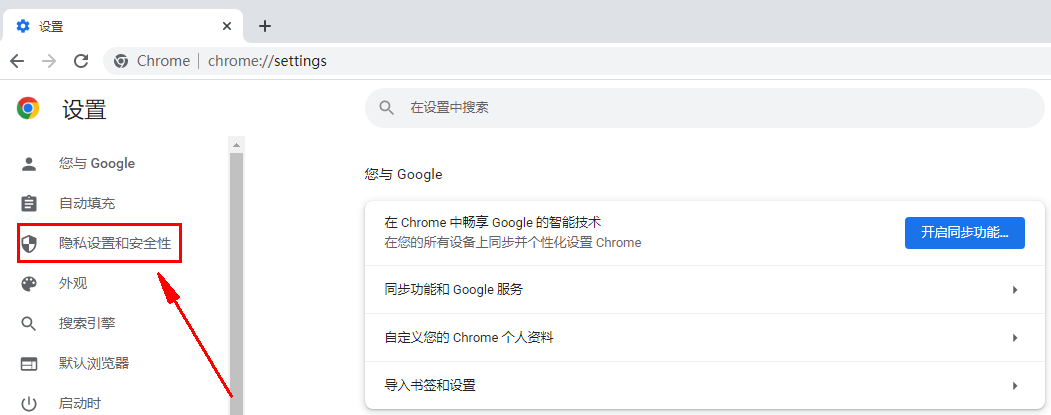1051x415 pixels.
Task: Click clipboard icon for 自动填充
Action: pyautogui.click(x=29, y=203)
